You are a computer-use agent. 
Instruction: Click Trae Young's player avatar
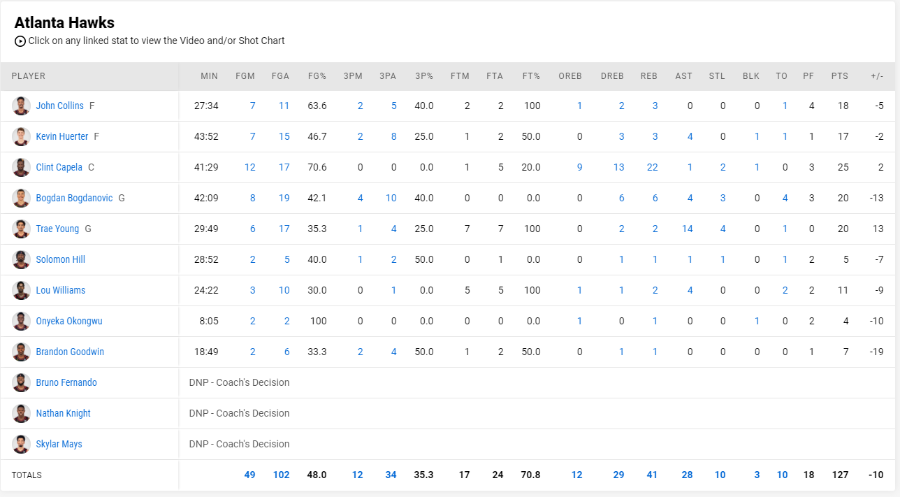pyautogui.click(x=21, y=228)
